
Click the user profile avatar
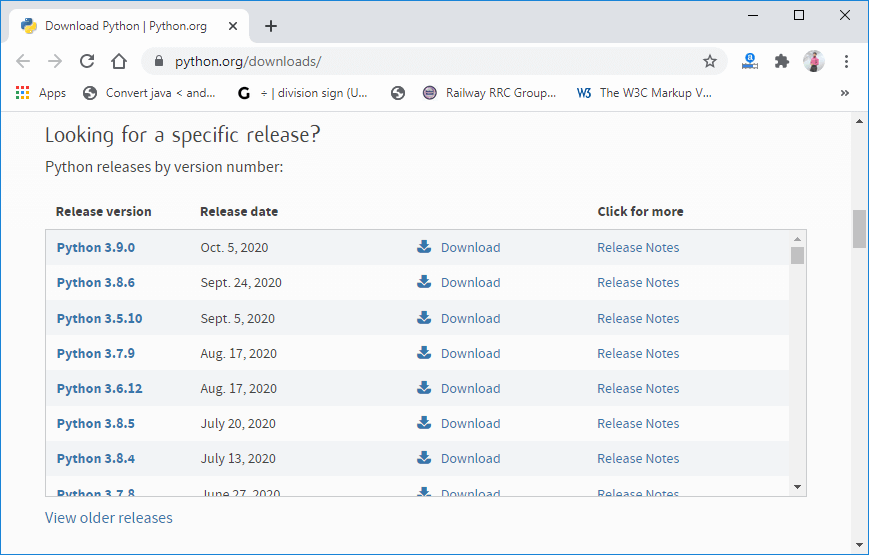pos(814,61)
